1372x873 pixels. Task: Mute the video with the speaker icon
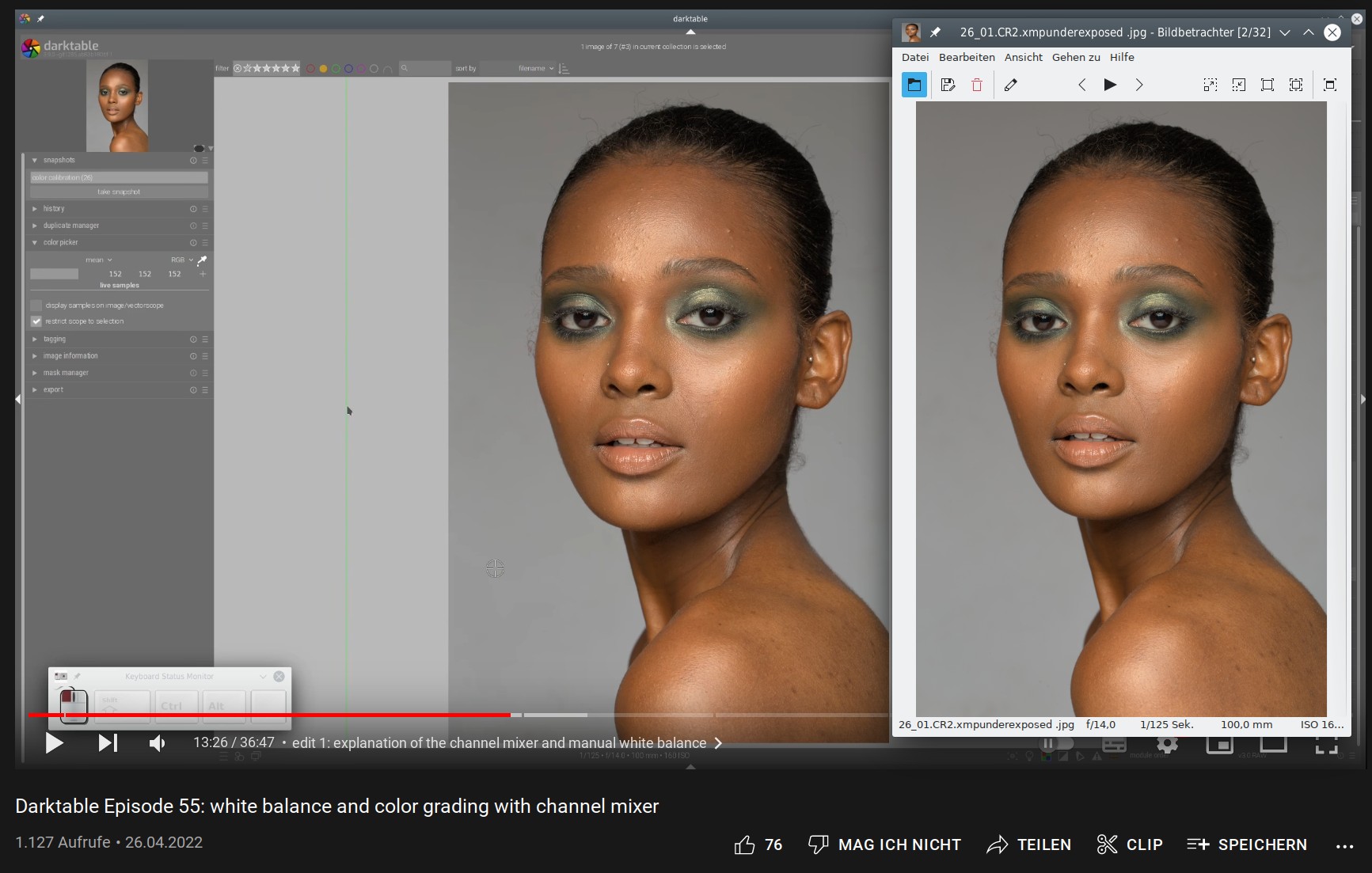[157, 742]
